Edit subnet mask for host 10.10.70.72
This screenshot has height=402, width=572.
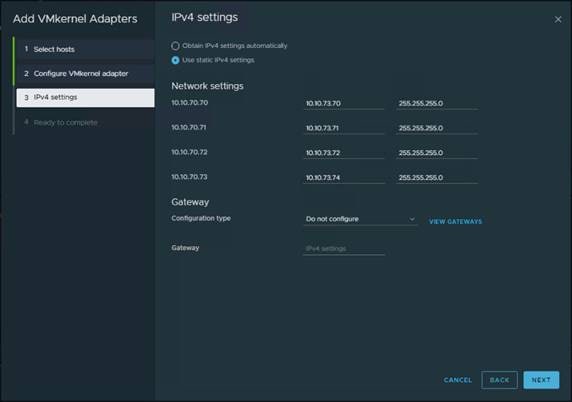tap(437, 153)
